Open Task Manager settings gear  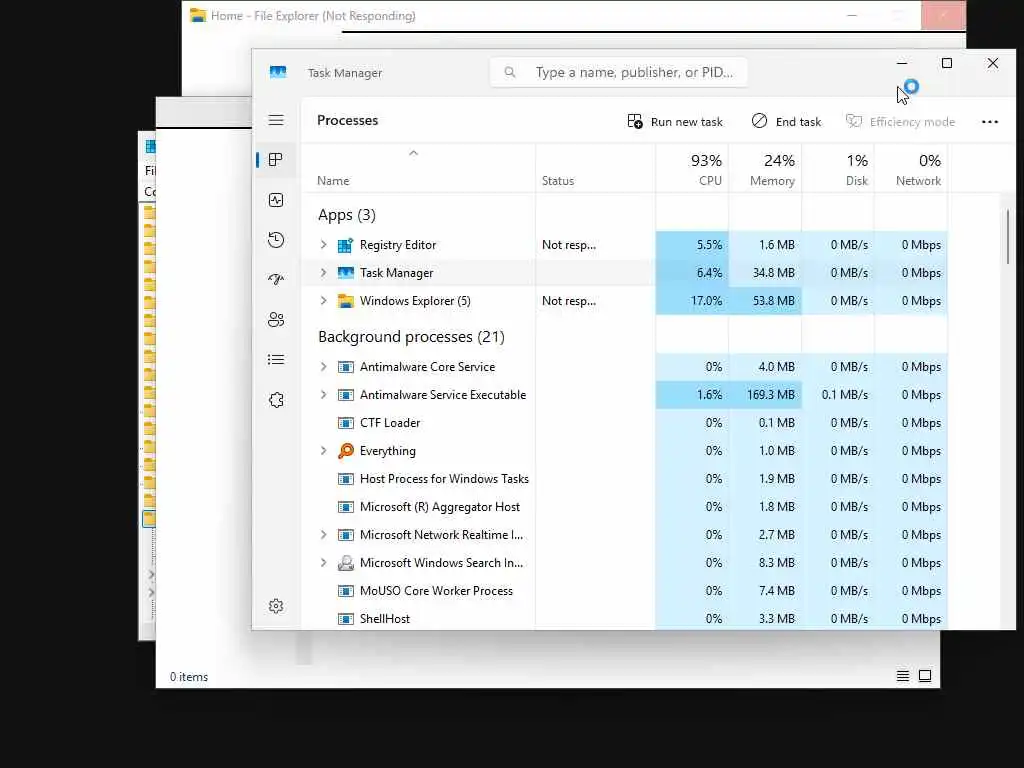coord(276,606)
